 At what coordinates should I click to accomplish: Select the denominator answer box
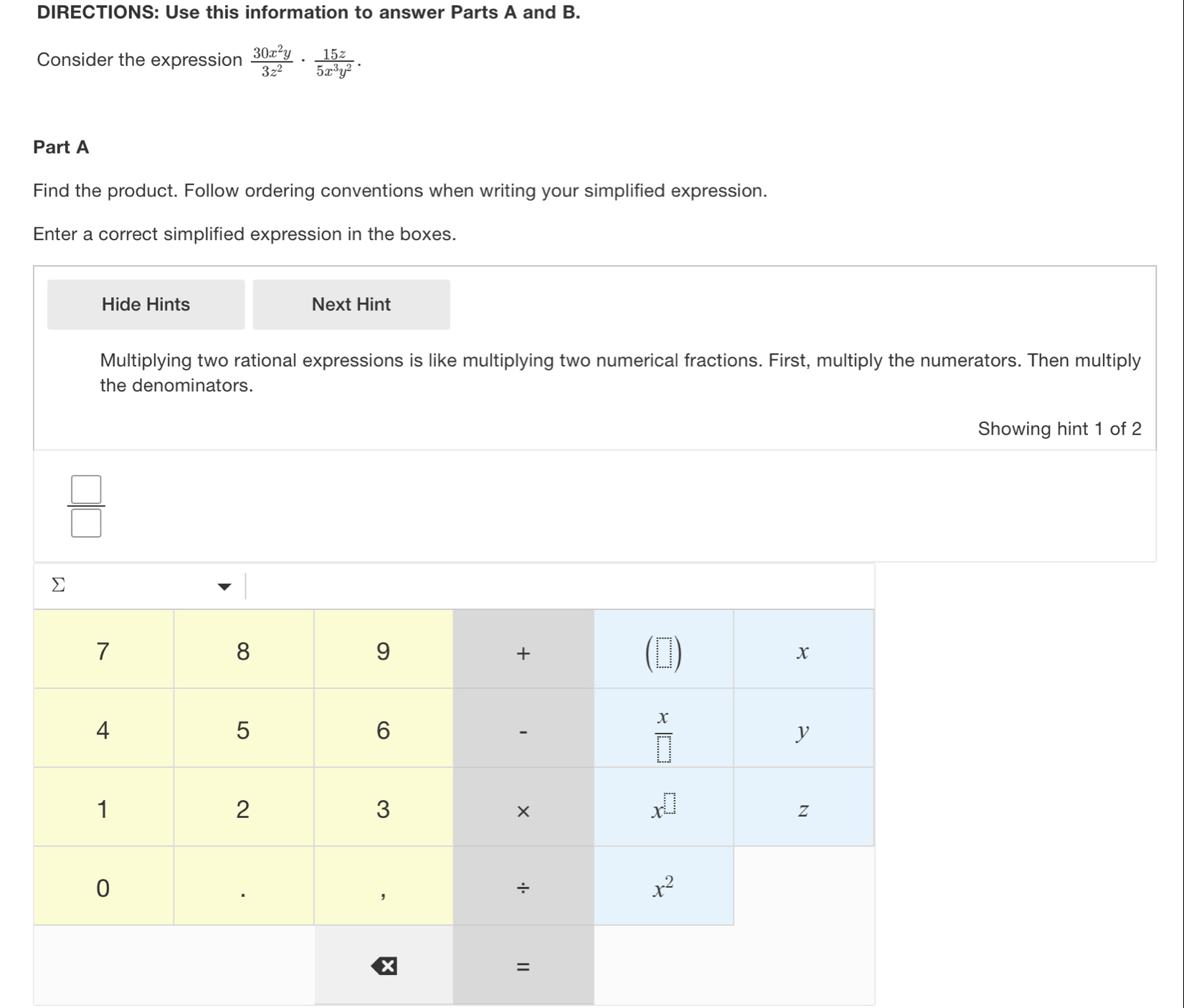(86, 523)
